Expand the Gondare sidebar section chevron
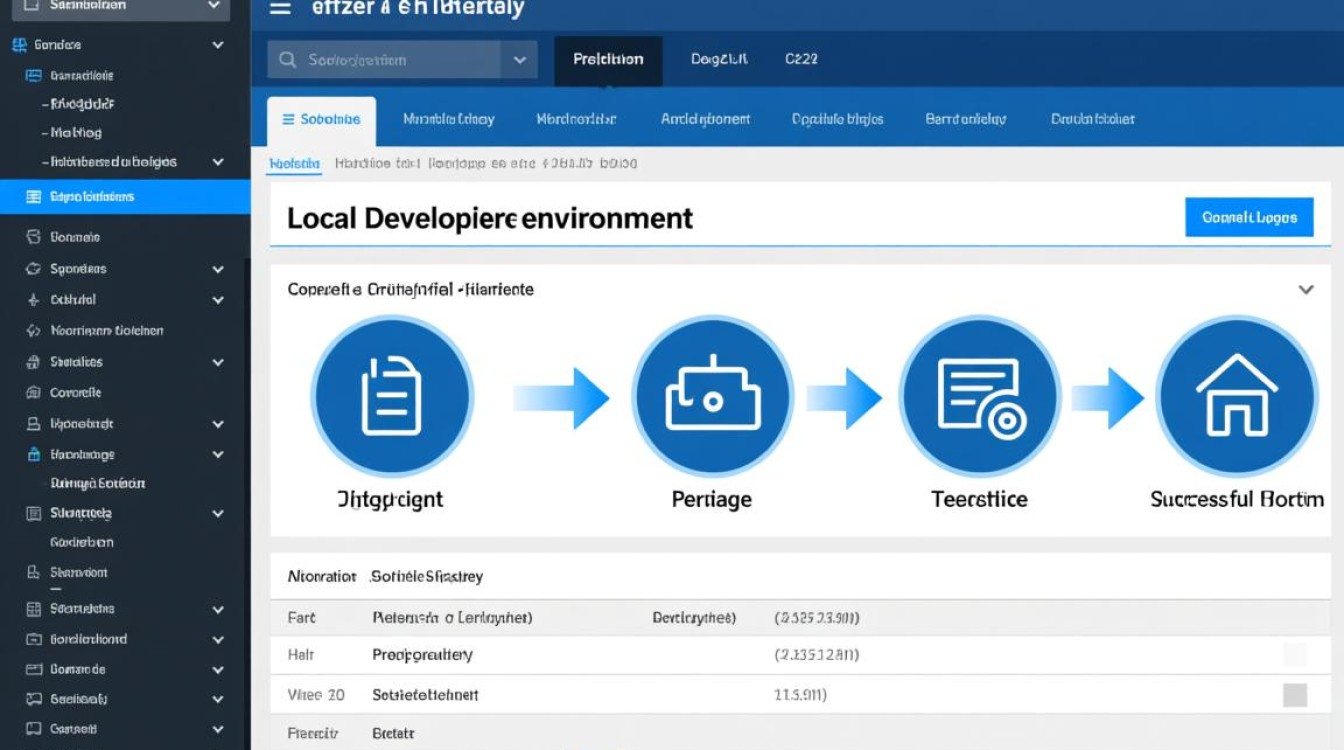Image resolution: width=1344 pixels, height=750 pixels. pyautogui.click(x=218, y=45)
